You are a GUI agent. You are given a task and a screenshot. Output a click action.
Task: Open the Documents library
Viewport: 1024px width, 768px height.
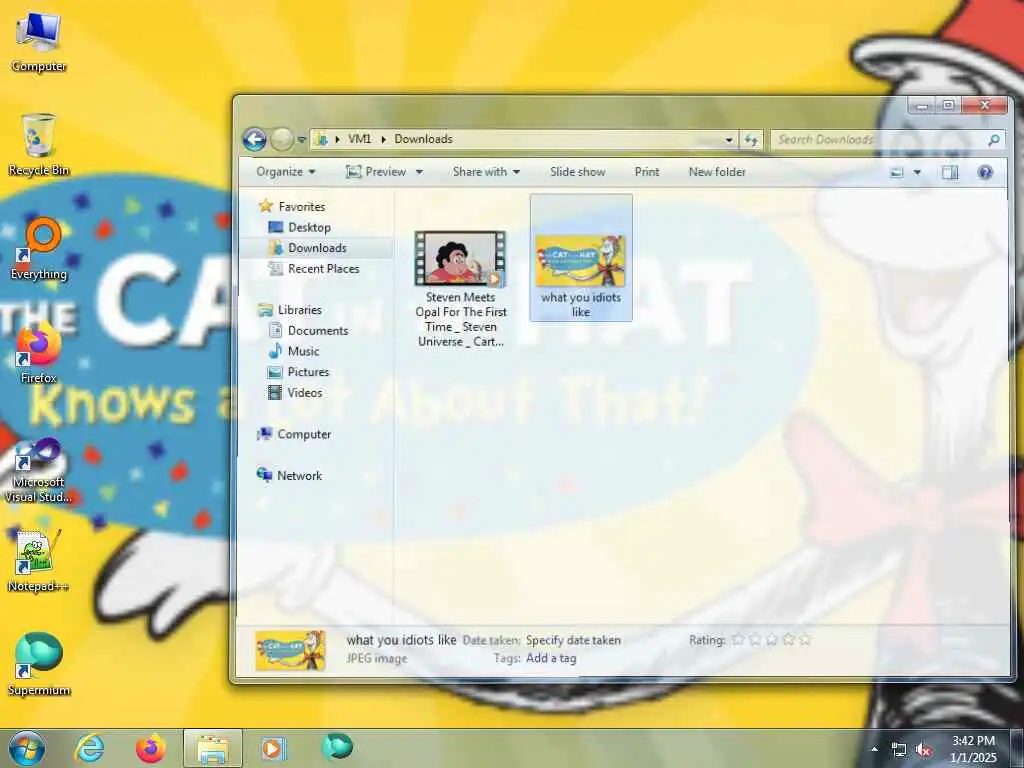pyautogui.click(x=309, y=330)
